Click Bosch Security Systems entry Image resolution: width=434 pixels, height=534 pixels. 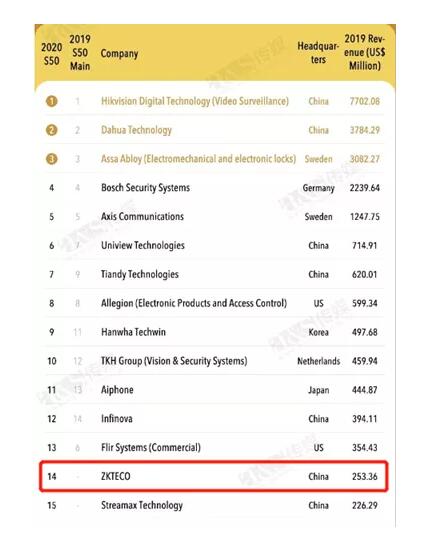point(145,188)
